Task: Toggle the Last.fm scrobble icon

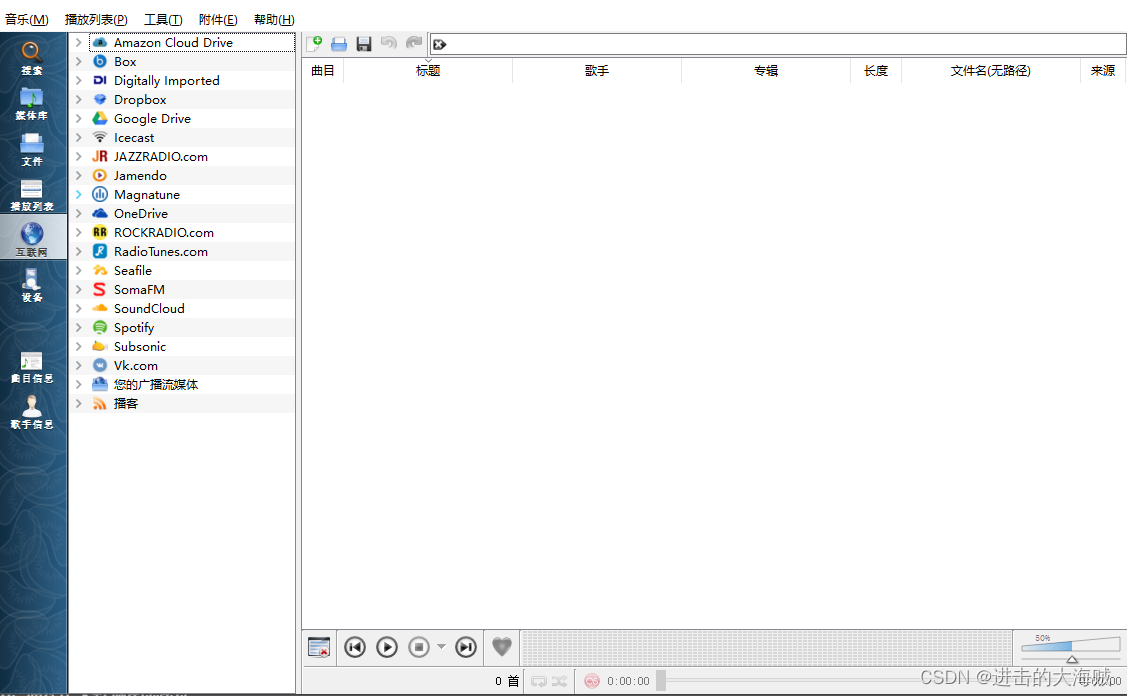Action: (x=592, y=681)
